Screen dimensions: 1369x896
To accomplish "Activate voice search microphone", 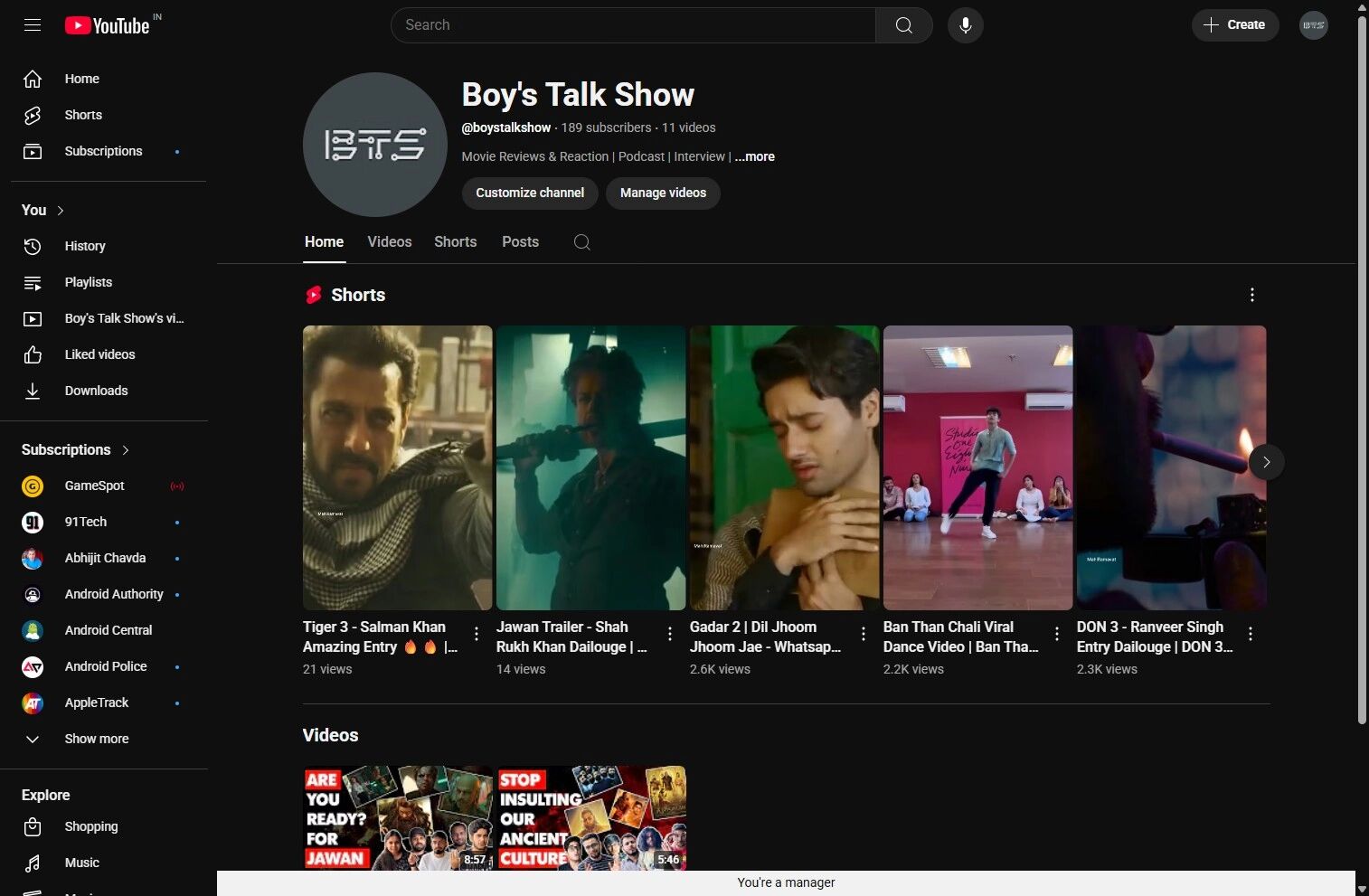I will [965, 25].
